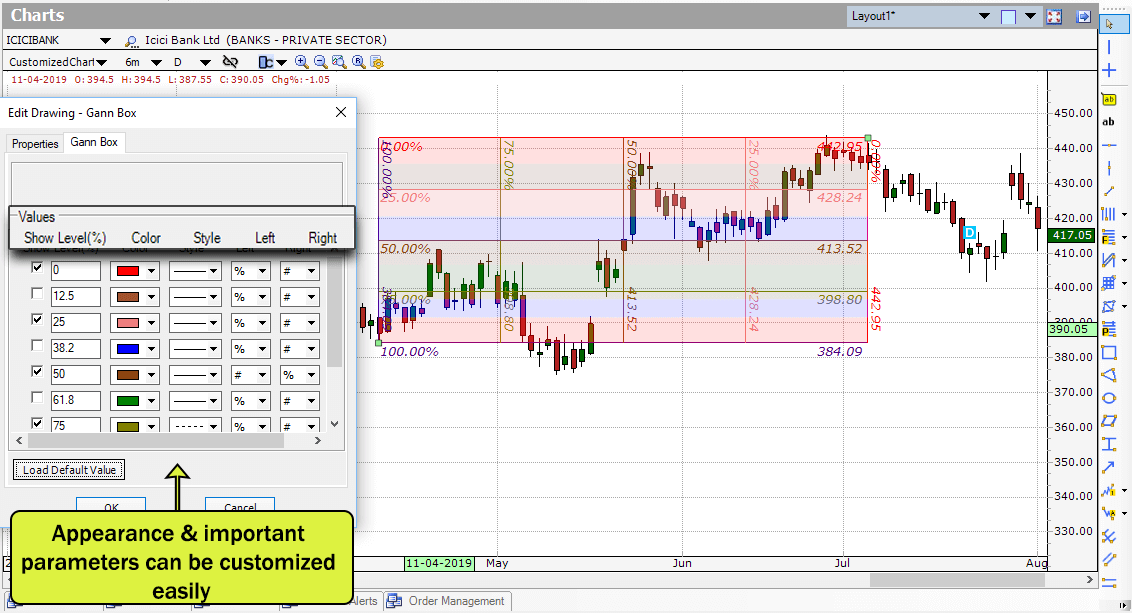The height and width of the screenshot is (613, 1132).
Task: Uncheck the 75 level checkbox
Action: tap(37, 423)
